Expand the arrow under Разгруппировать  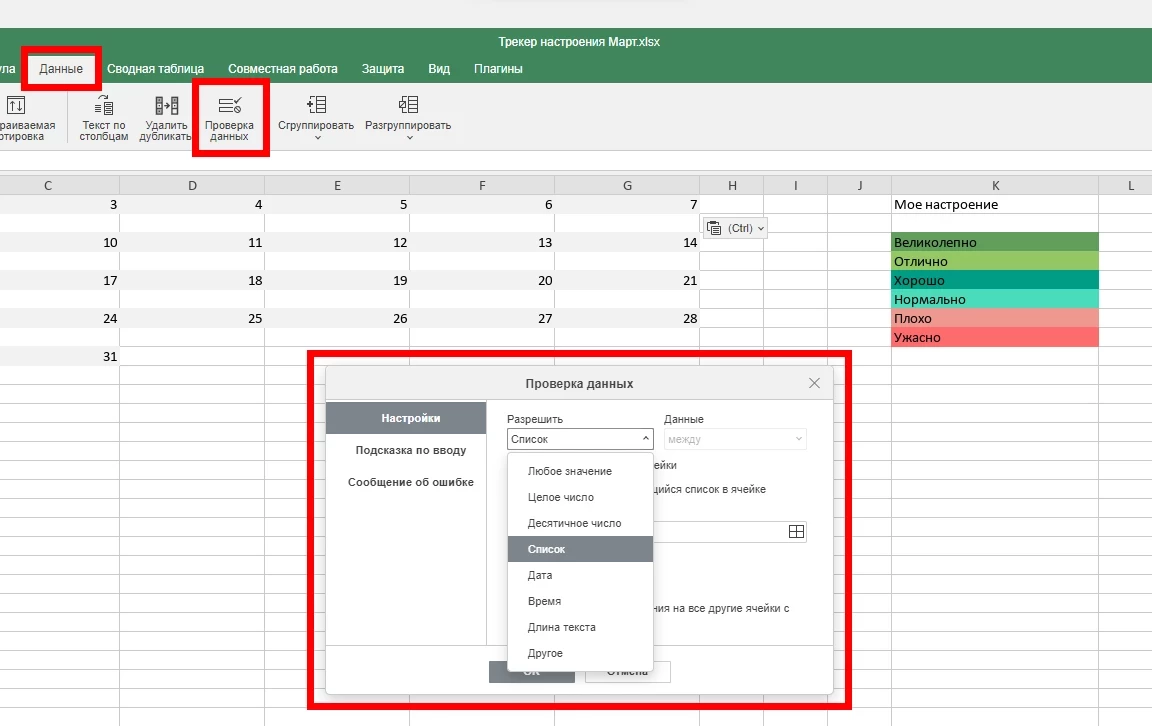pos(409,138)
